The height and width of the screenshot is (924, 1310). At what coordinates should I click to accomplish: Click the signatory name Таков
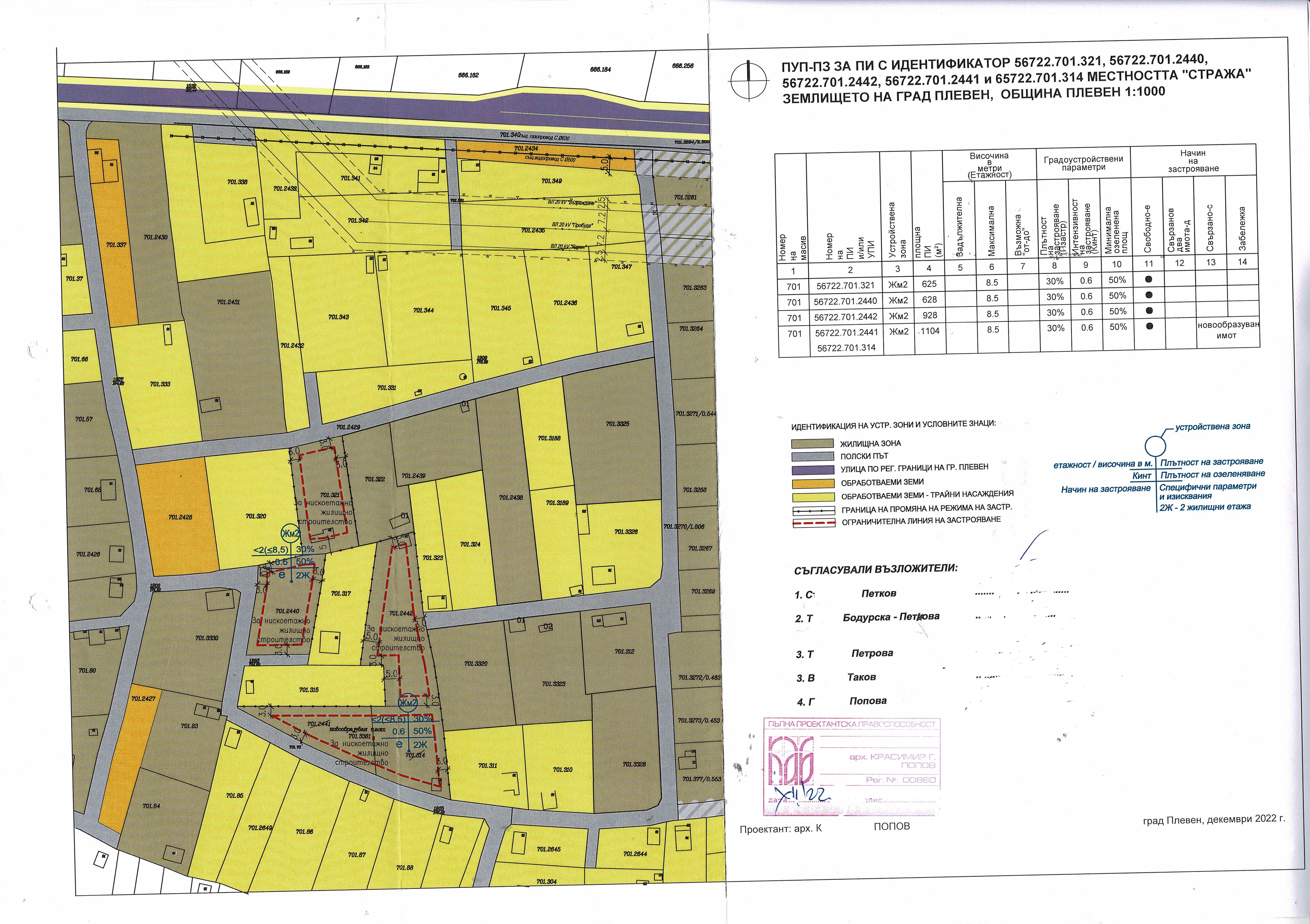862,678
